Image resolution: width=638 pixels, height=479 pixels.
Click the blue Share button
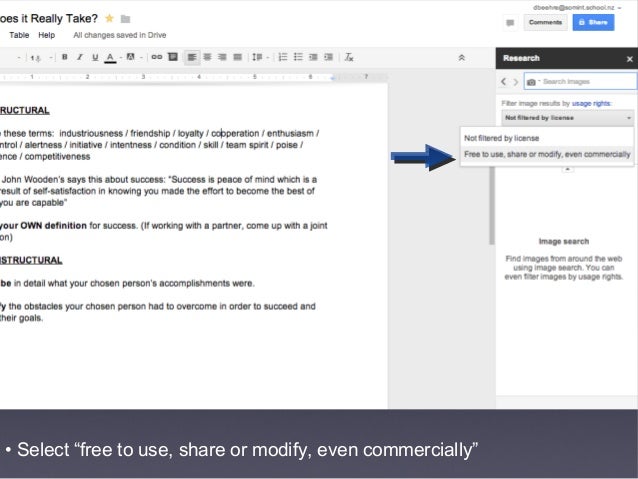[593, 21]
